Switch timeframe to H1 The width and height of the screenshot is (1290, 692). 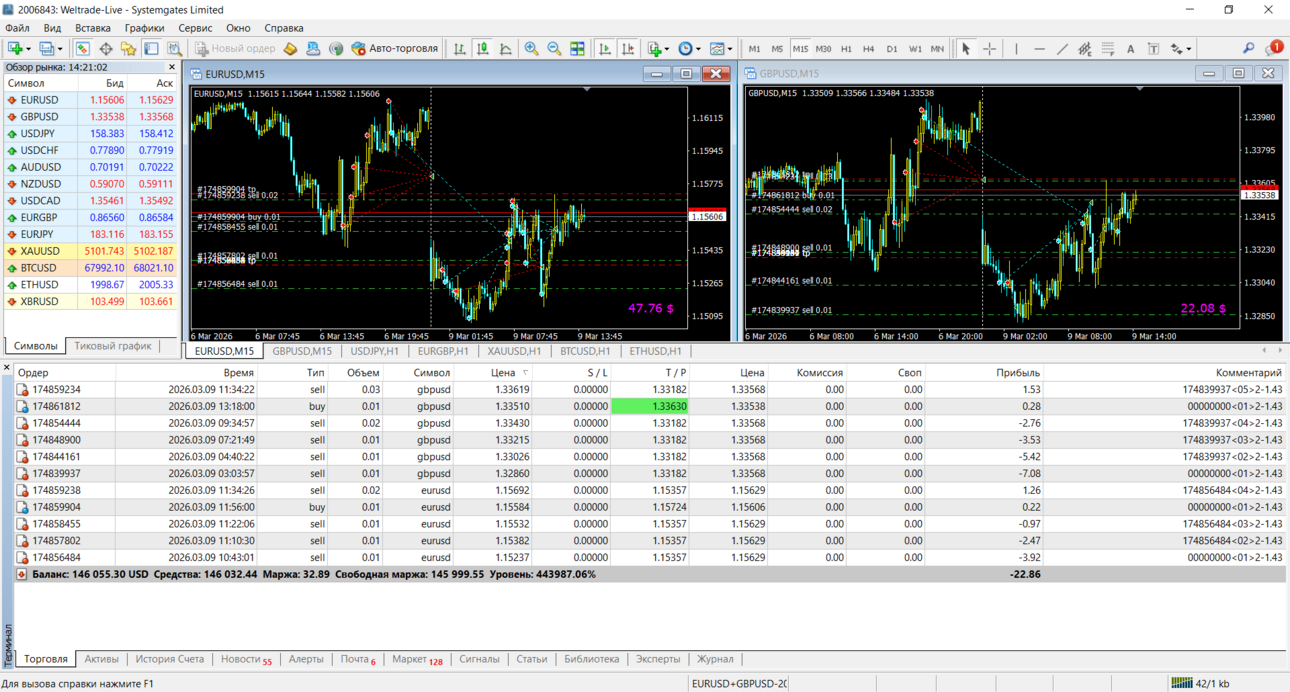coord(846,48)
